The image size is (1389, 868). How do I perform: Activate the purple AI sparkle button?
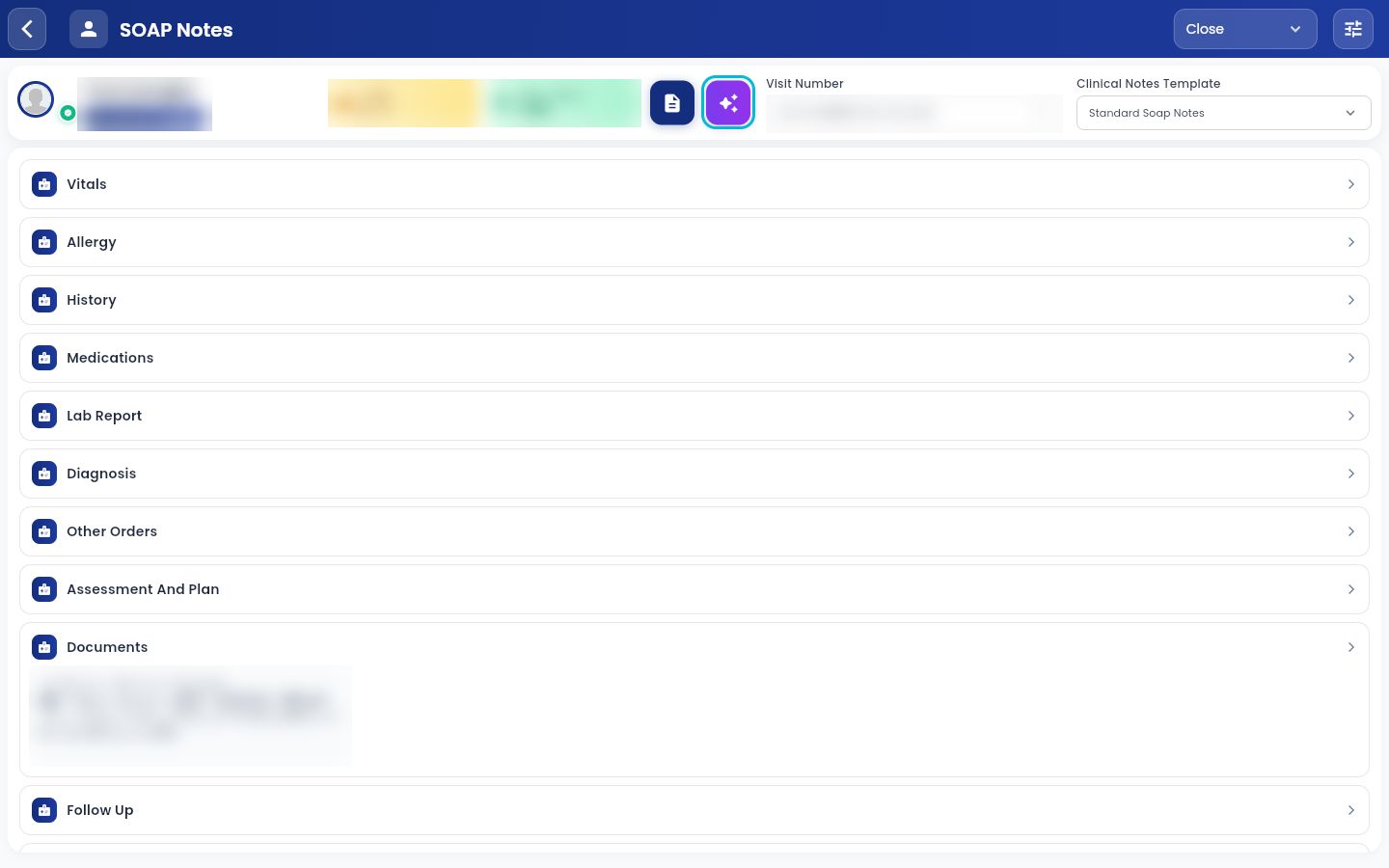coord(728,103)
